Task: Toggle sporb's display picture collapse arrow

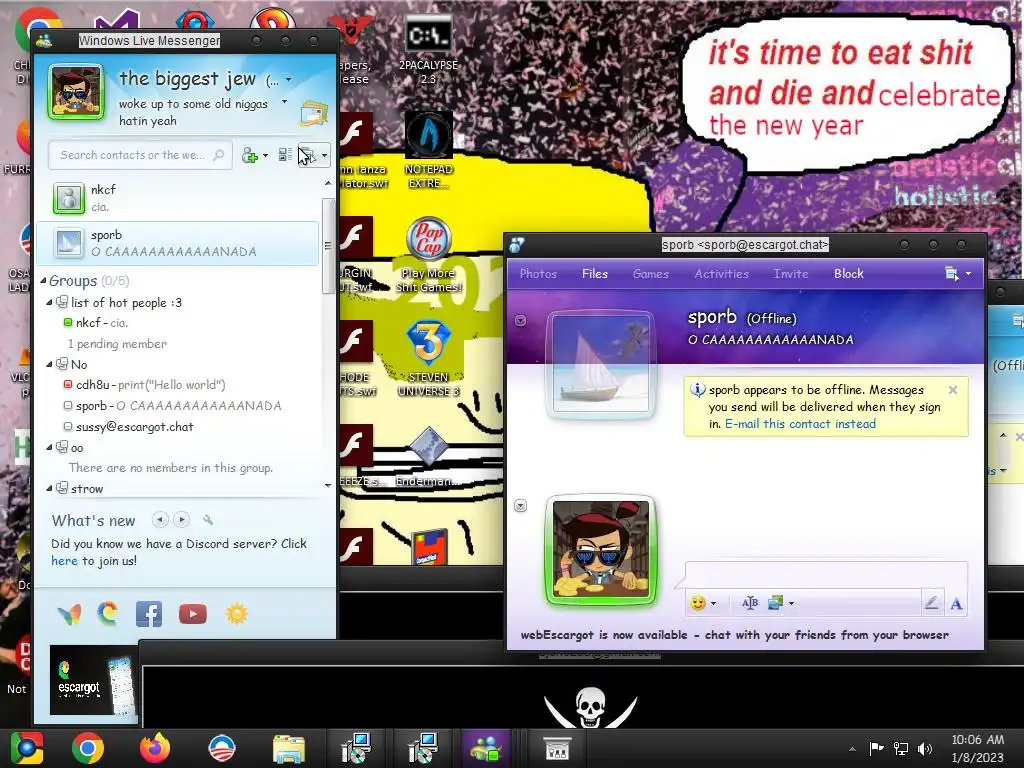Action: coord(520,320)
